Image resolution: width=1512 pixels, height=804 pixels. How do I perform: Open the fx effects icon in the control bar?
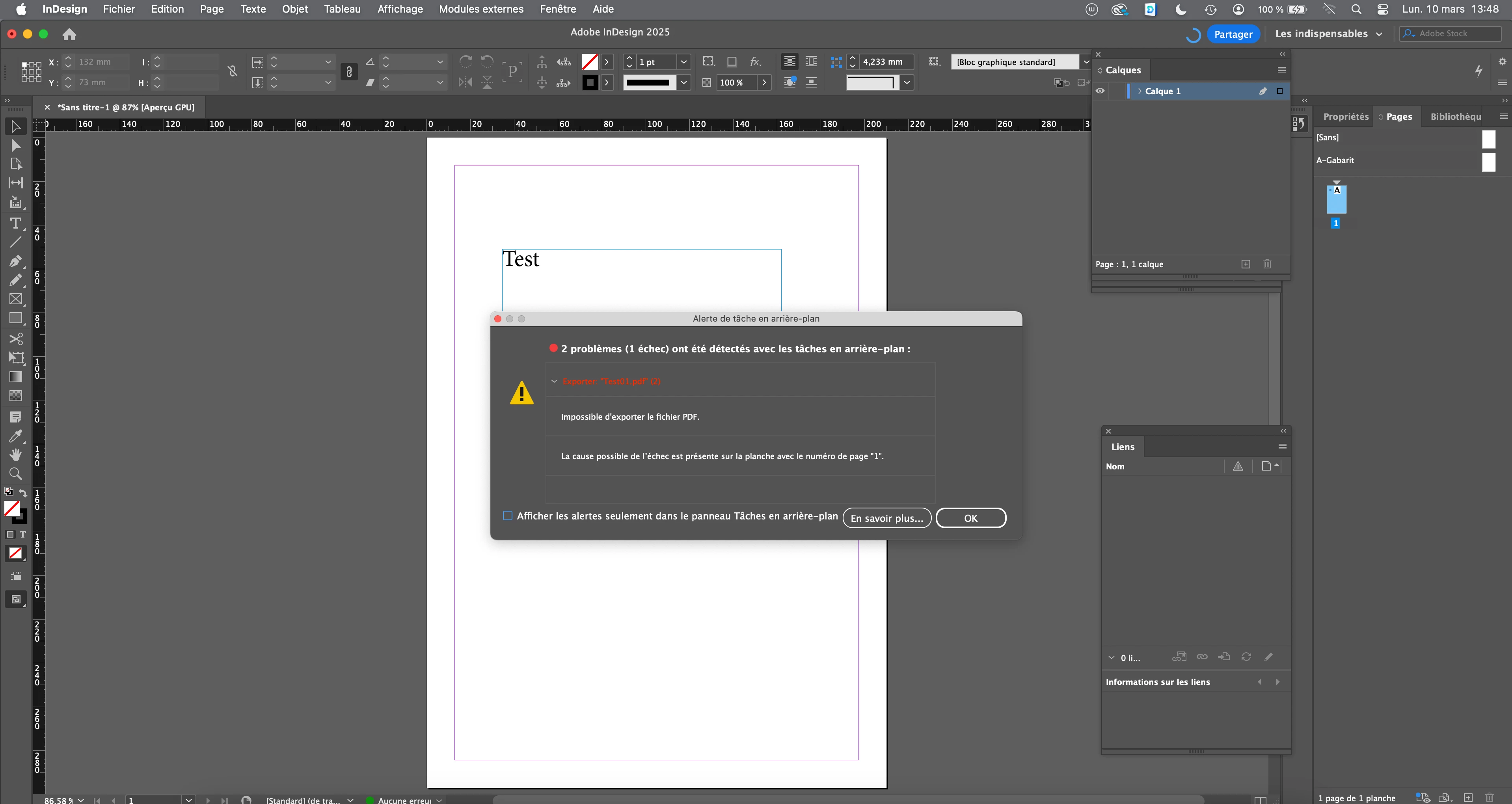pos(756,61)
